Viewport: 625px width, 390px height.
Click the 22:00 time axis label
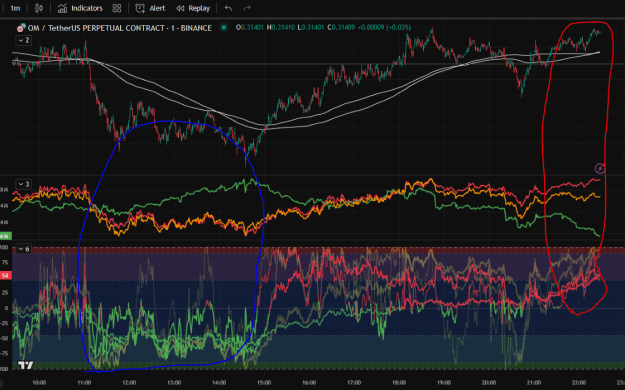[x=579, y=383]
